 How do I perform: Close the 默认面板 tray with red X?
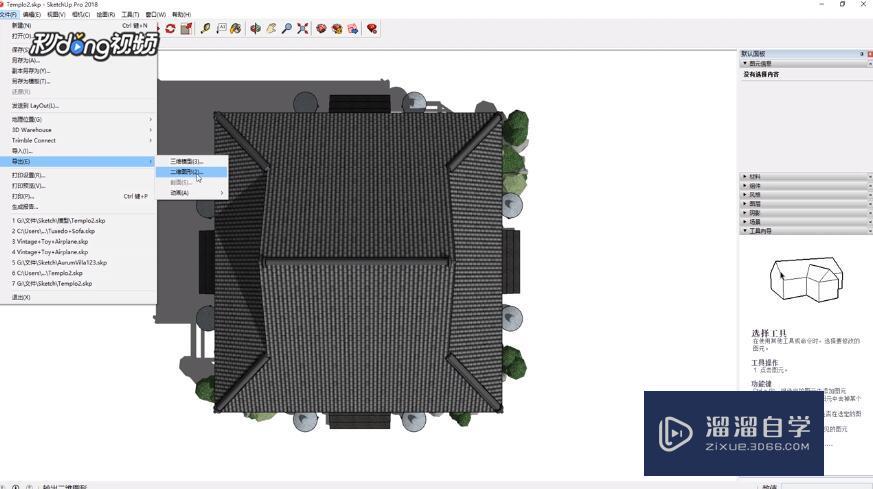coord(870,54)
